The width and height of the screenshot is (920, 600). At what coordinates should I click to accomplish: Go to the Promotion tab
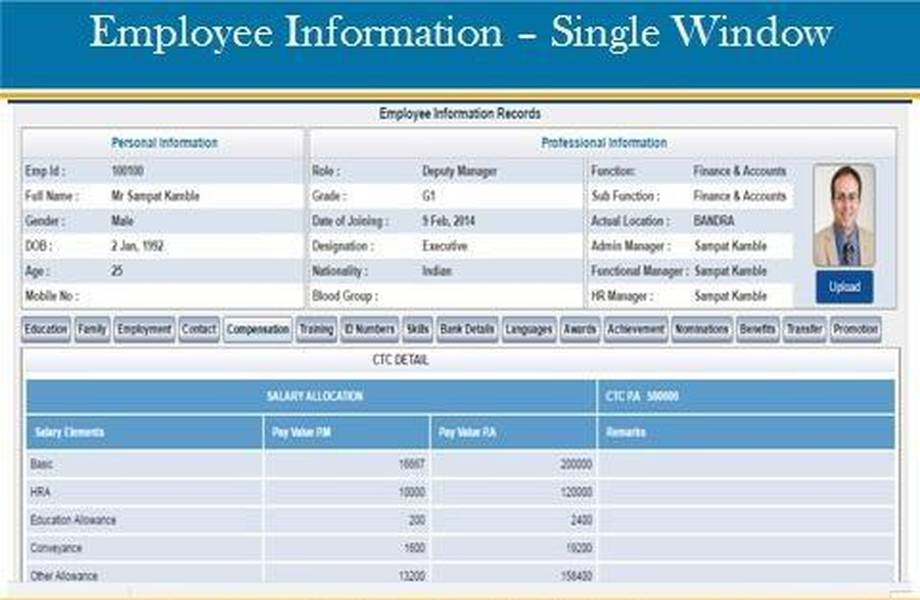855,329
